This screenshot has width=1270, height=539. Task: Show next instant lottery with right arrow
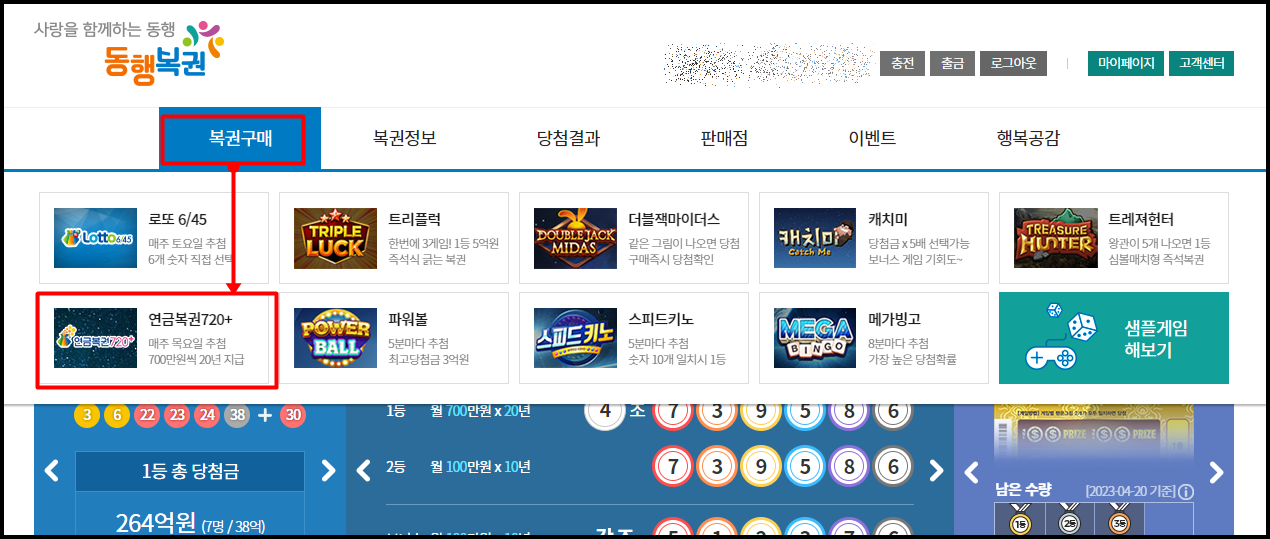click(x=1216, y=472)
